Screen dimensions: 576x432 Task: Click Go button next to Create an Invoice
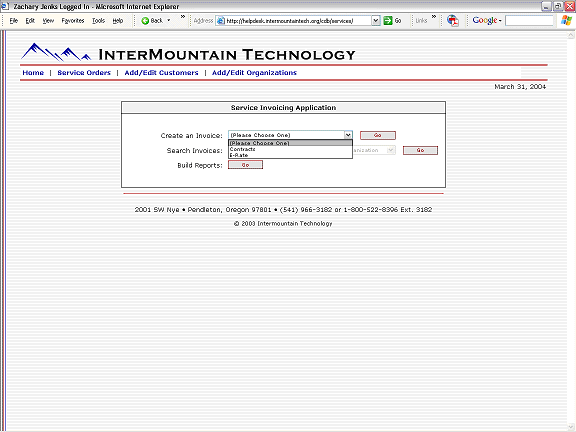pos(378,135)
